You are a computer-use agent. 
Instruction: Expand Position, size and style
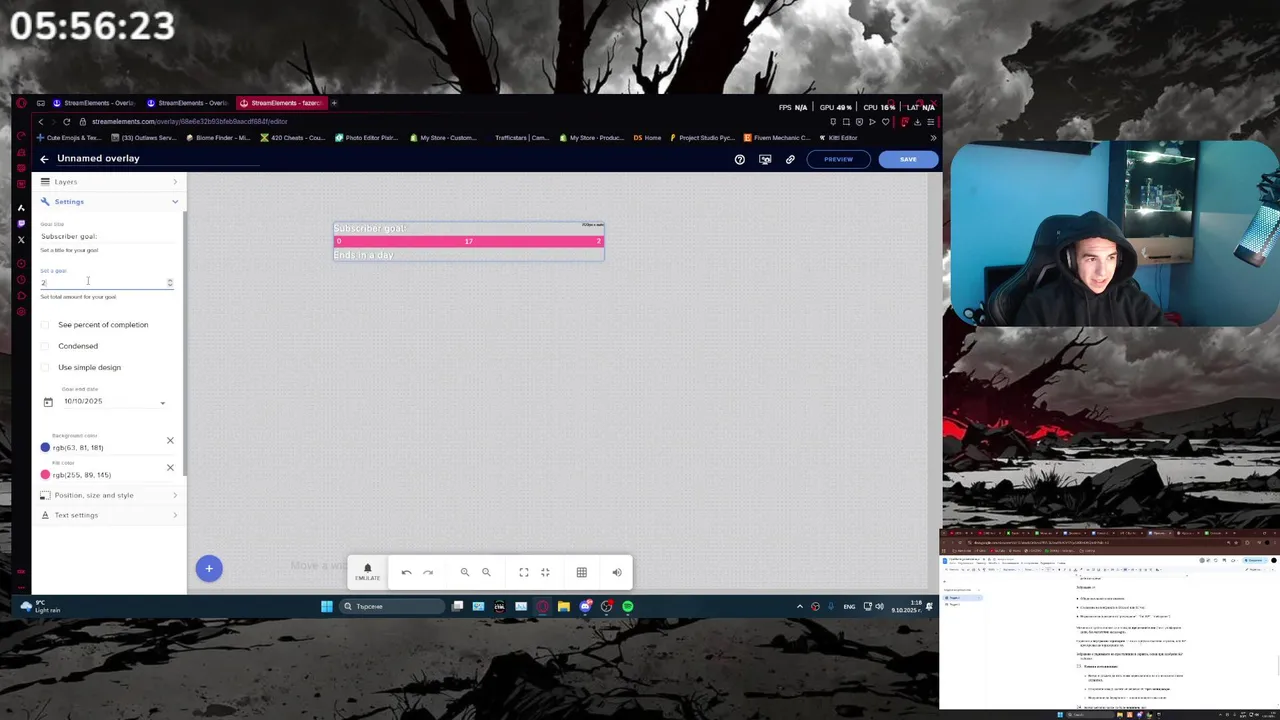point(110,495)
